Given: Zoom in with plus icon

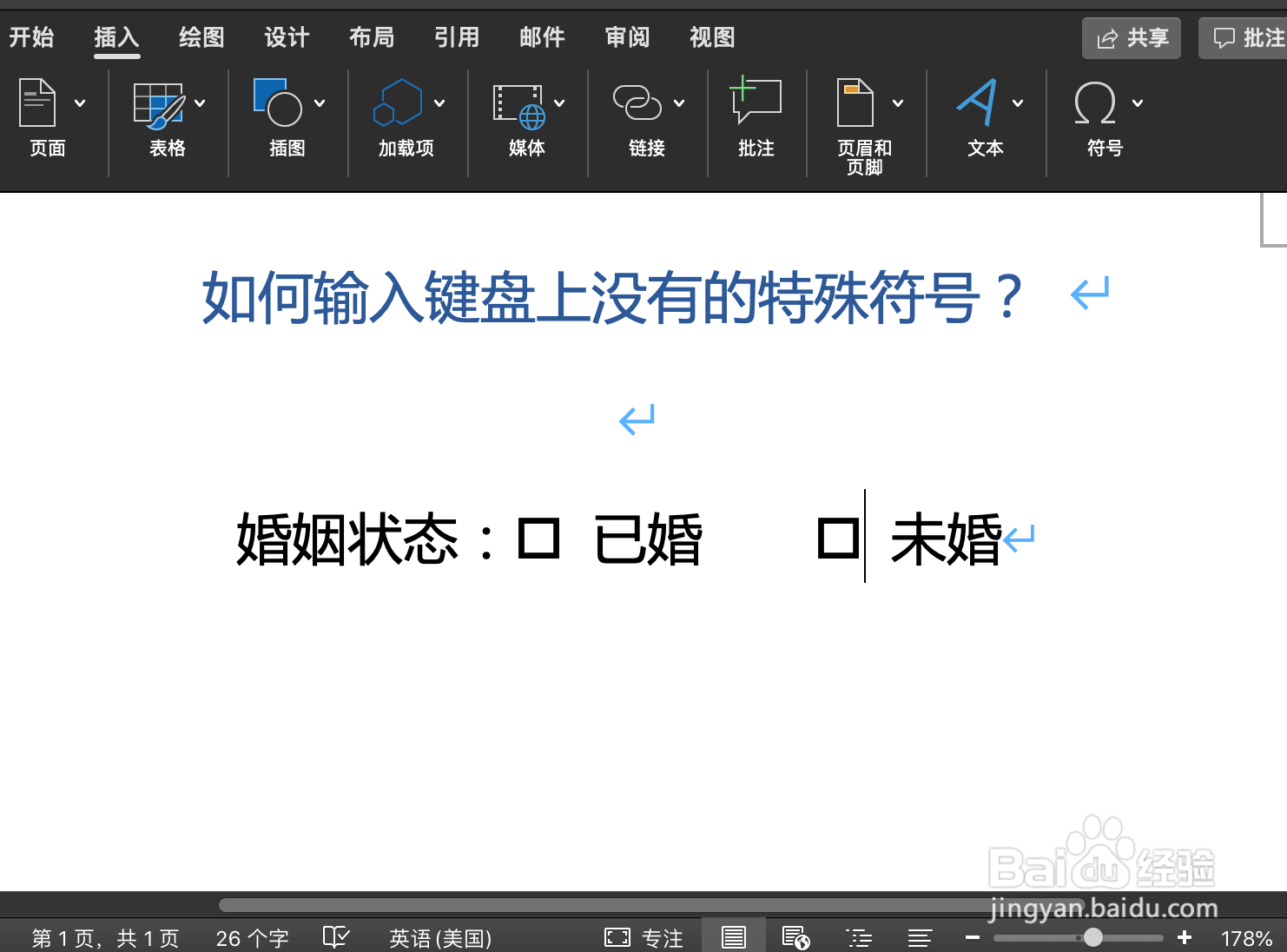Looking at the screenshot, I should click(1185, 937).
